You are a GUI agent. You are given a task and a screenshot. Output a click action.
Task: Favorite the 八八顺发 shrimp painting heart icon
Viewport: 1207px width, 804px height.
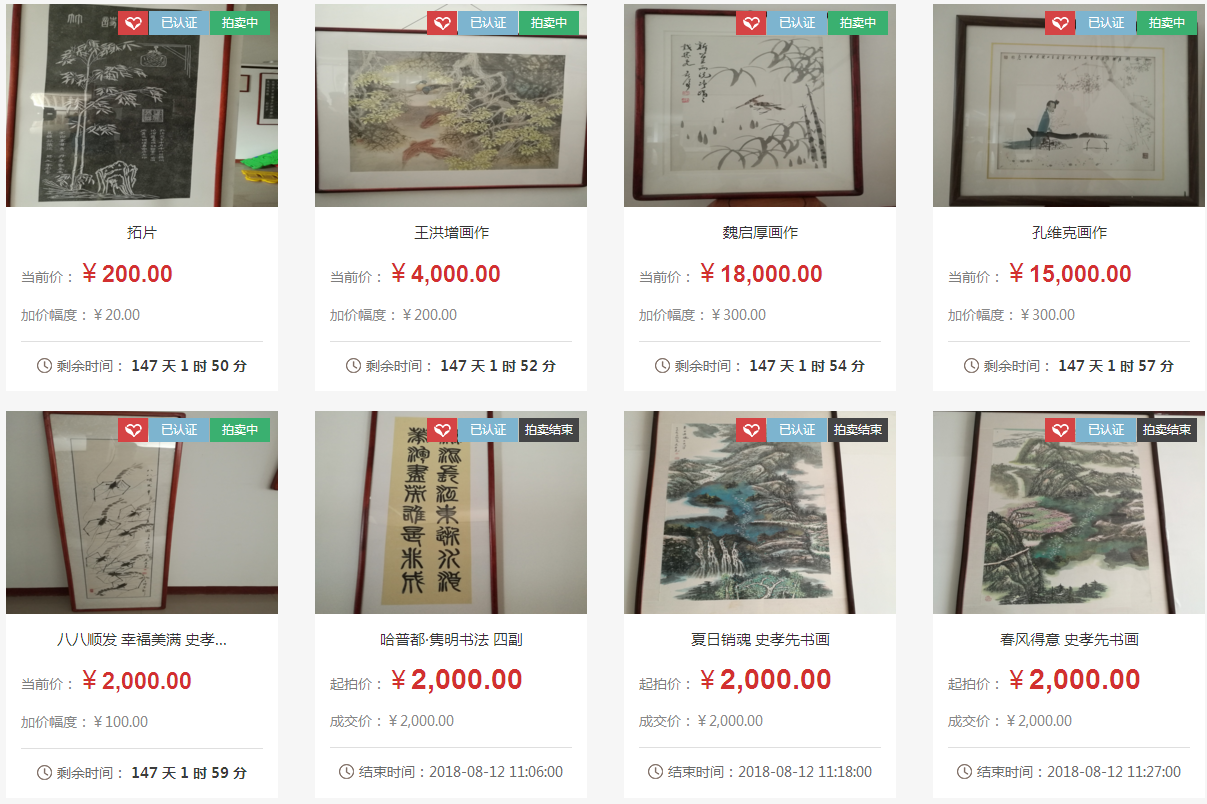tap(133, 430)
